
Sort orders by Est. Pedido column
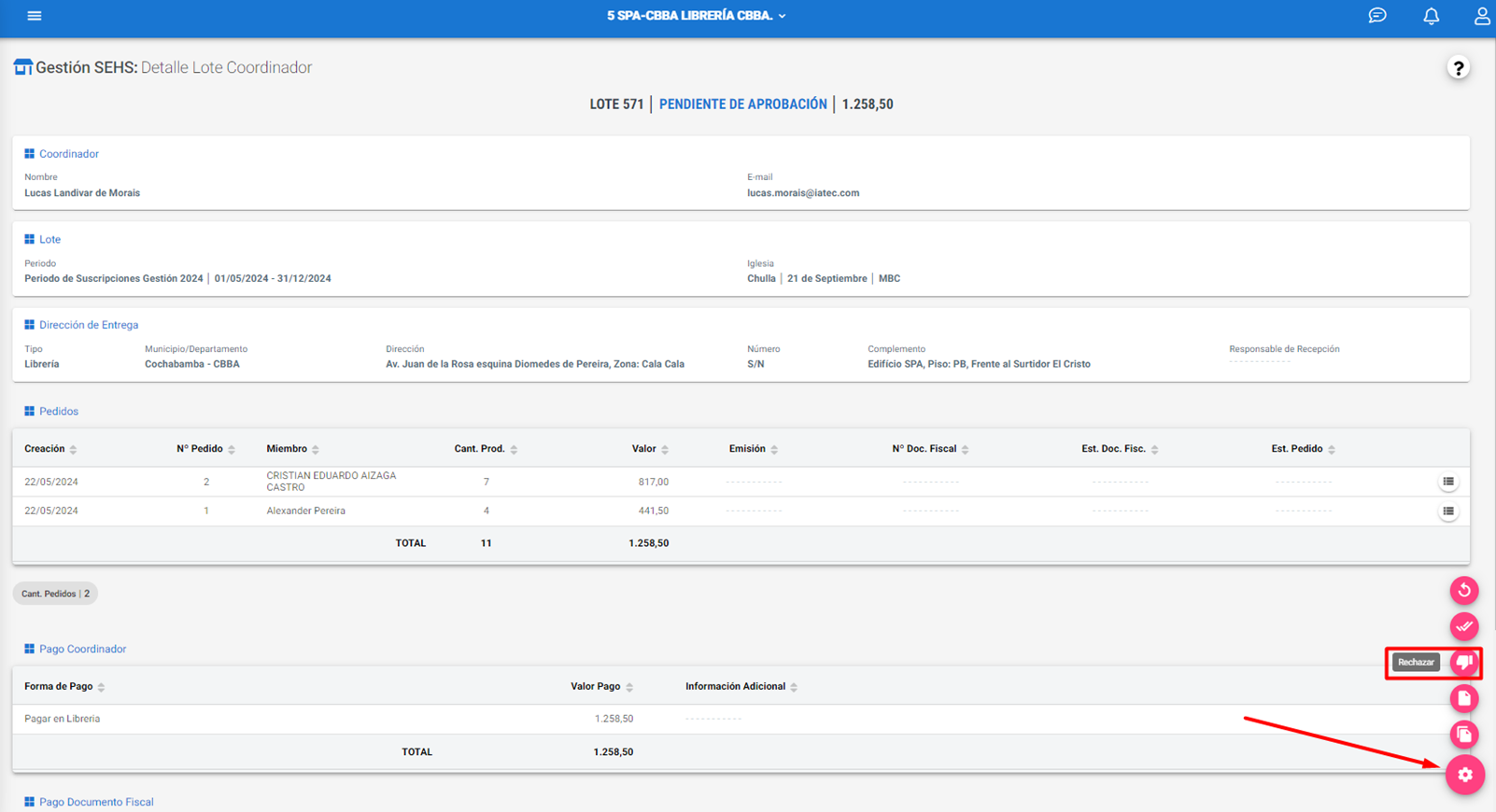(1303, 449)
